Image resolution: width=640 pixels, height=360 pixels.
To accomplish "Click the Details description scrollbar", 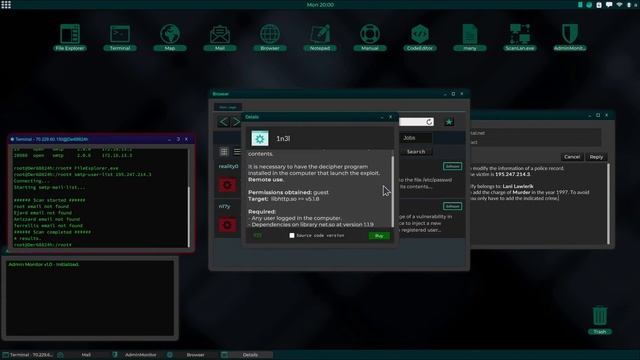I will pyautogui.click(x=393, y=191).
